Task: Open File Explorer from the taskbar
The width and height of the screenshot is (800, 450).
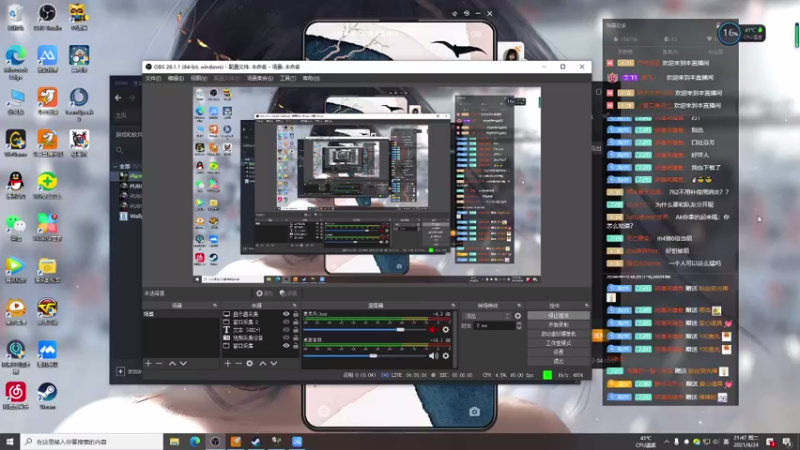Action: click(174, 441)
